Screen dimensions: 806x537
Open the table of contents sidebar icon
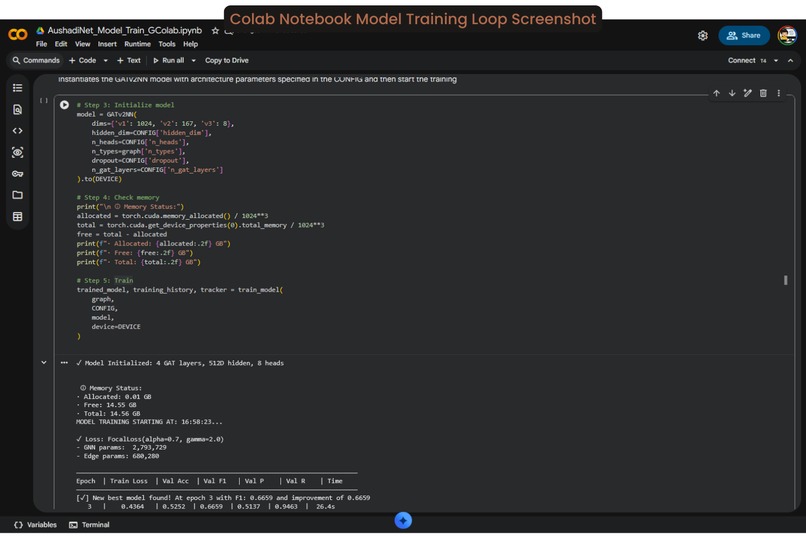(17, 88)
